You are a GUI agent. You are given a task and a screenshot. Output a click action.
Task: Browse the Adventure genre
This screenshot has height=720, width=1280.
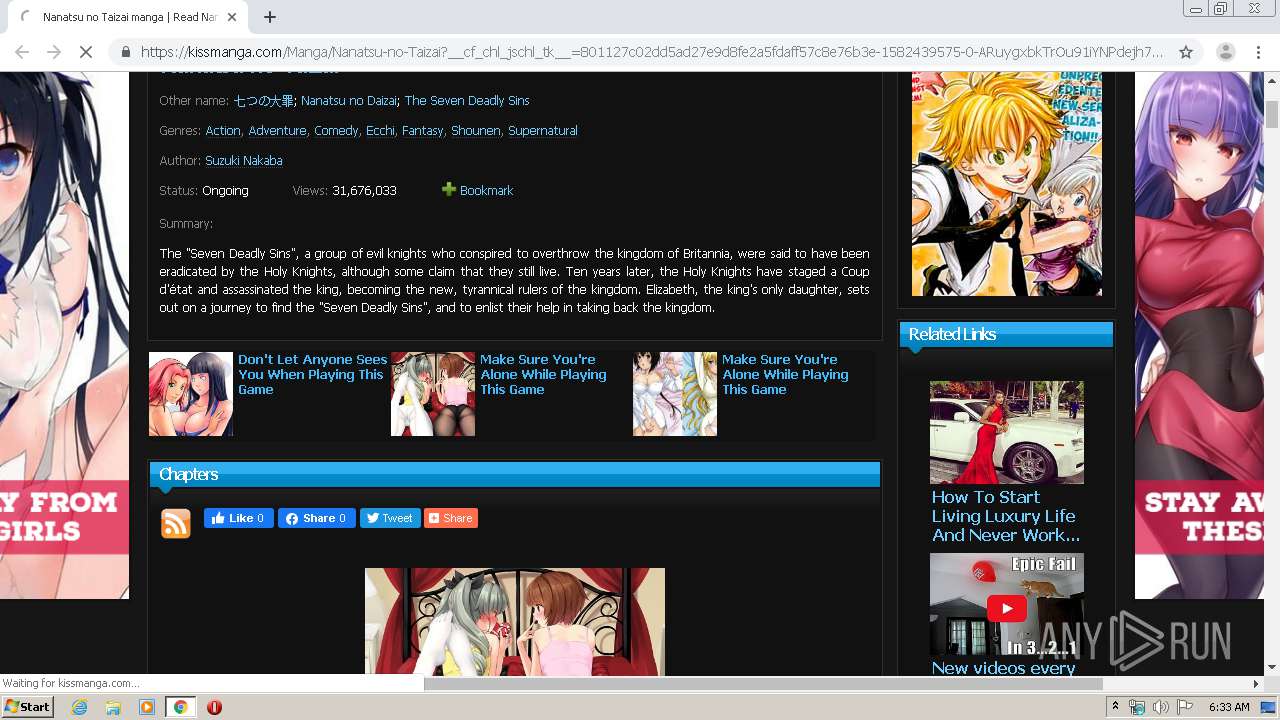(277, 130)
